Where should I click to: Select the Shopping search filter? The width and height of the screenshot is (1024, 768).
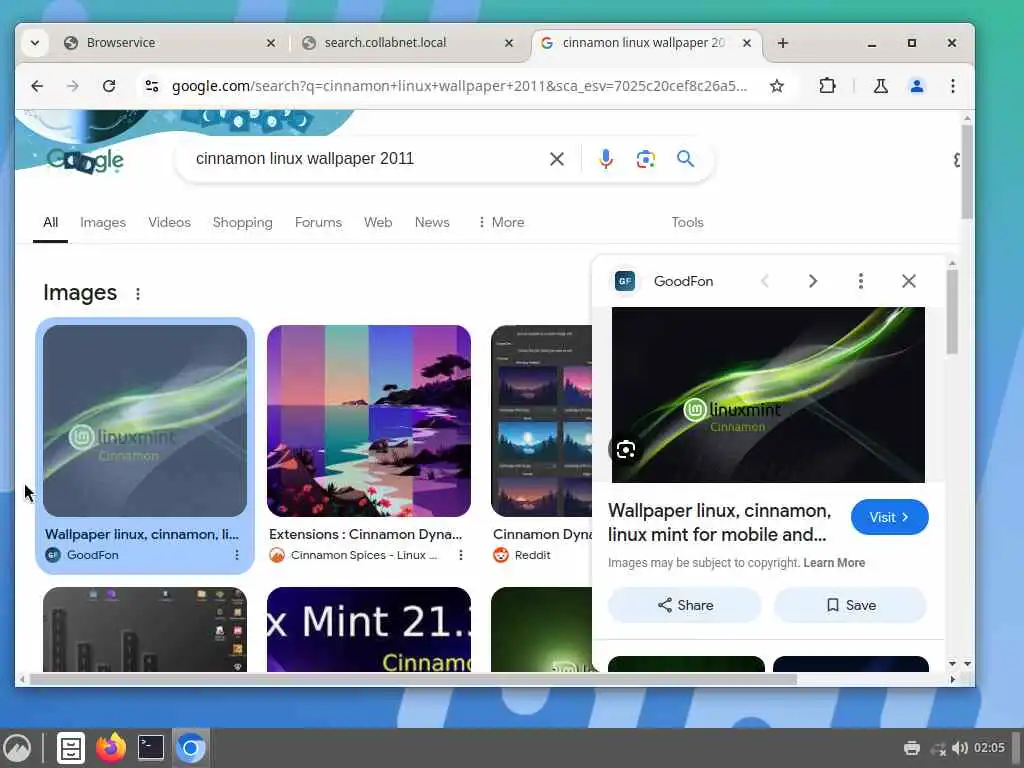242,222
